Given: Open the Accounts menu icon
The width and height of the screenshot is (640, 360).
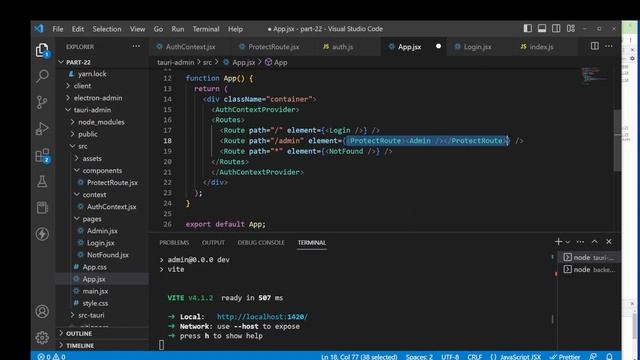Looking at the screenshot, I should pos(42,311).
